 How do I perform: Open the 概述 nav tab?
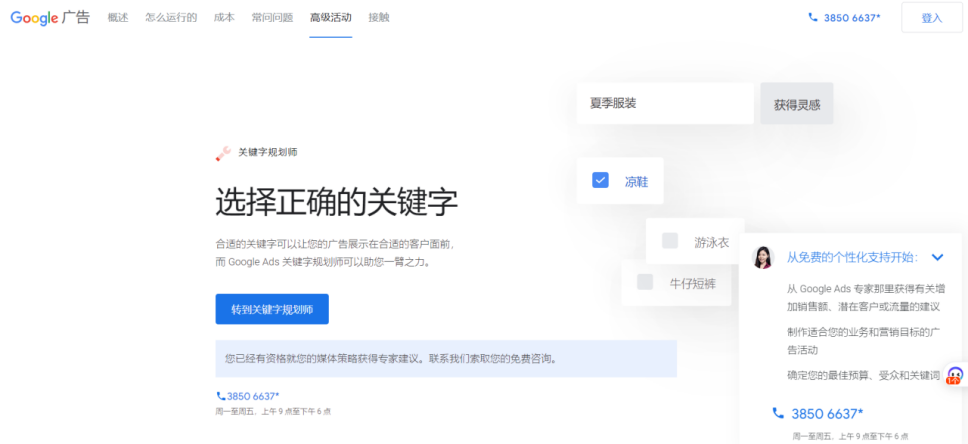point(118,17)
